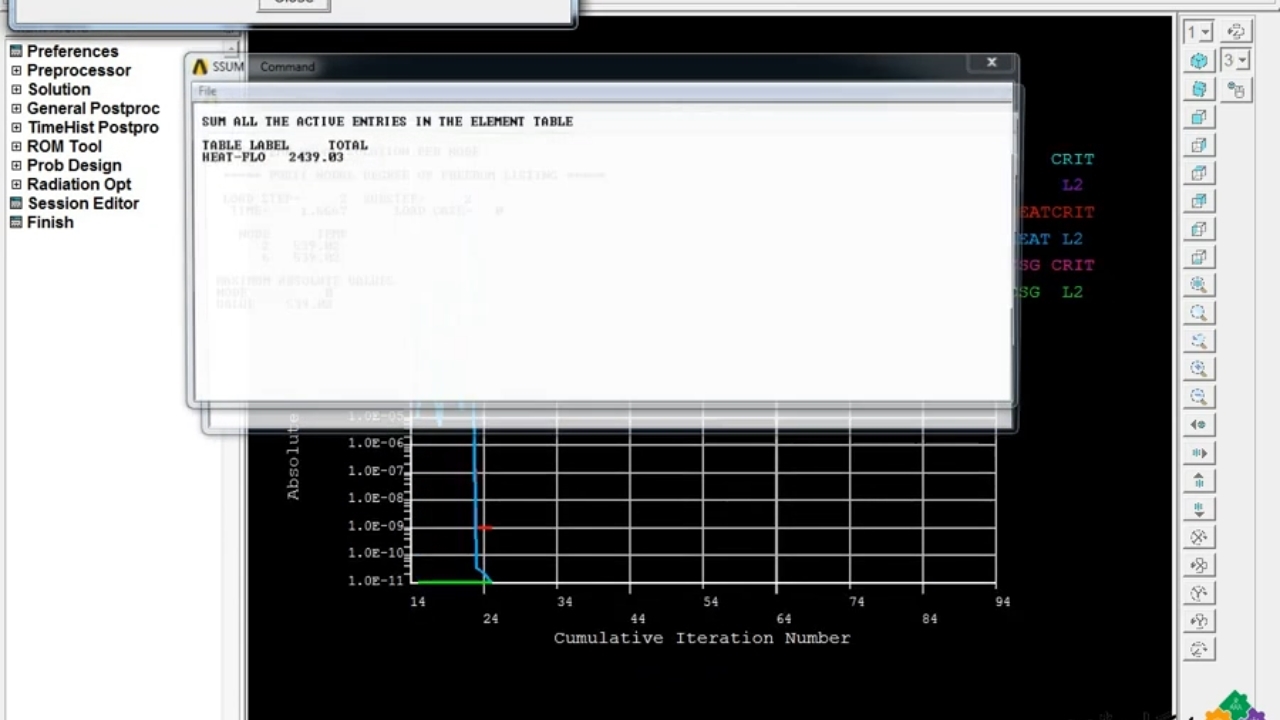Viewport: 1280px width, 720px height.
Task: Expand the General Postproc tree node
Action: (x=16, y=109)
